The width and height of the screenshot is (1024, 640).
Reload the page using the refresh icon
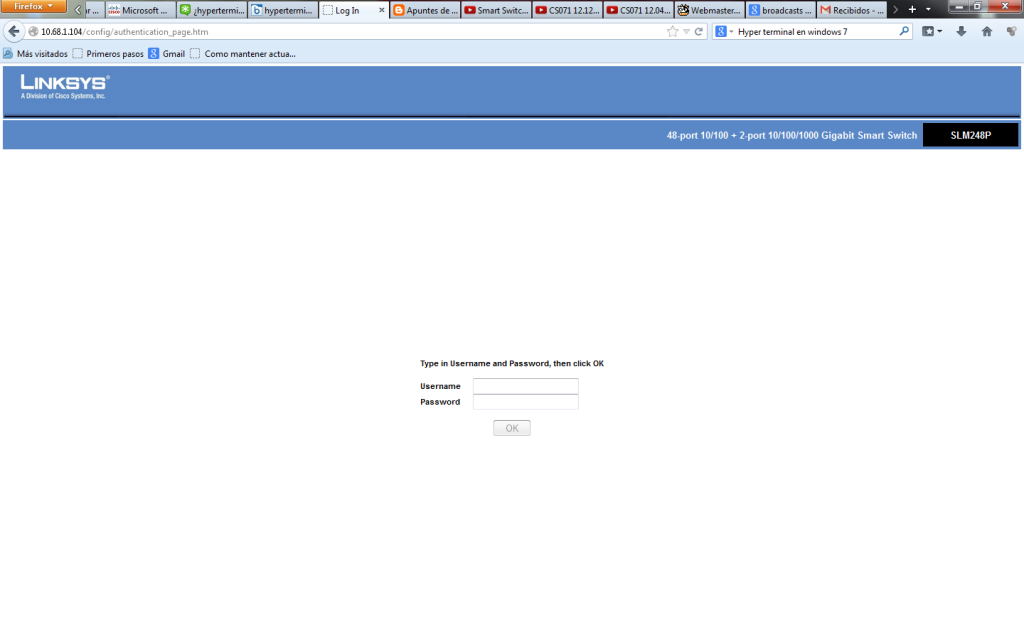tap(699, 31)
